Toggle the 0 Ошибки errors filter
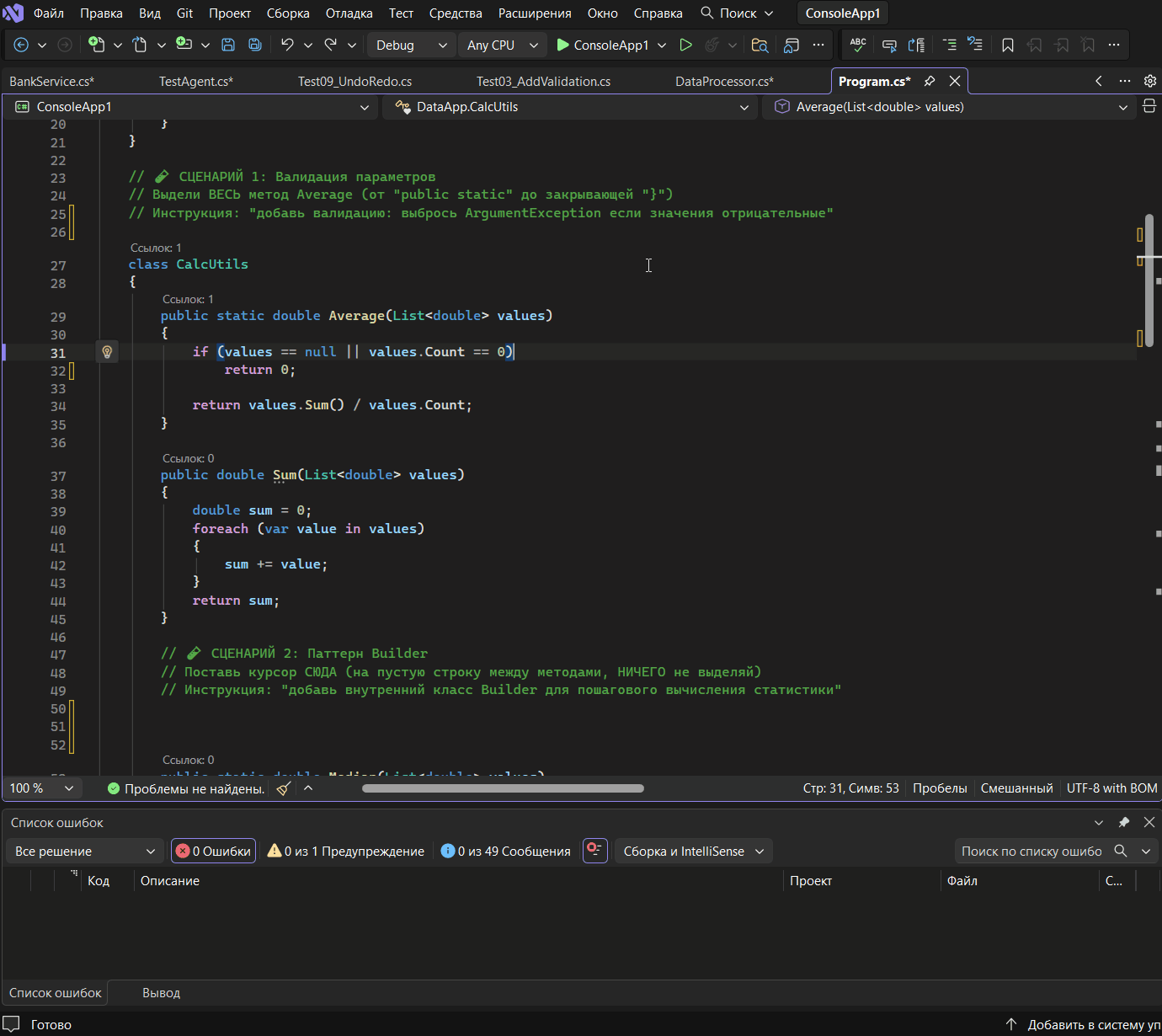This screenshot has width=1162, height=1036. pos(213,852)
